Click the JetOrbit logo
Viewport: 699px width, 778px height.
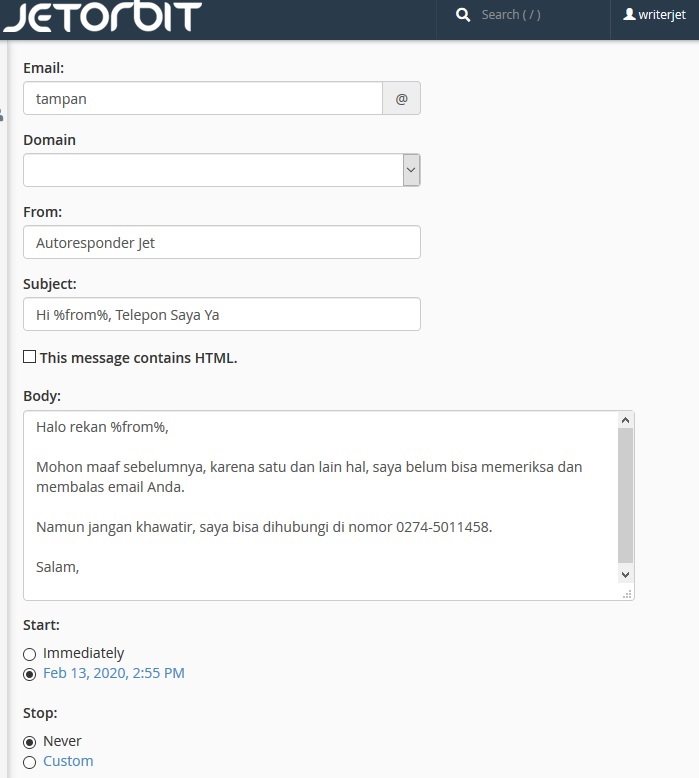tap(103, 16)
